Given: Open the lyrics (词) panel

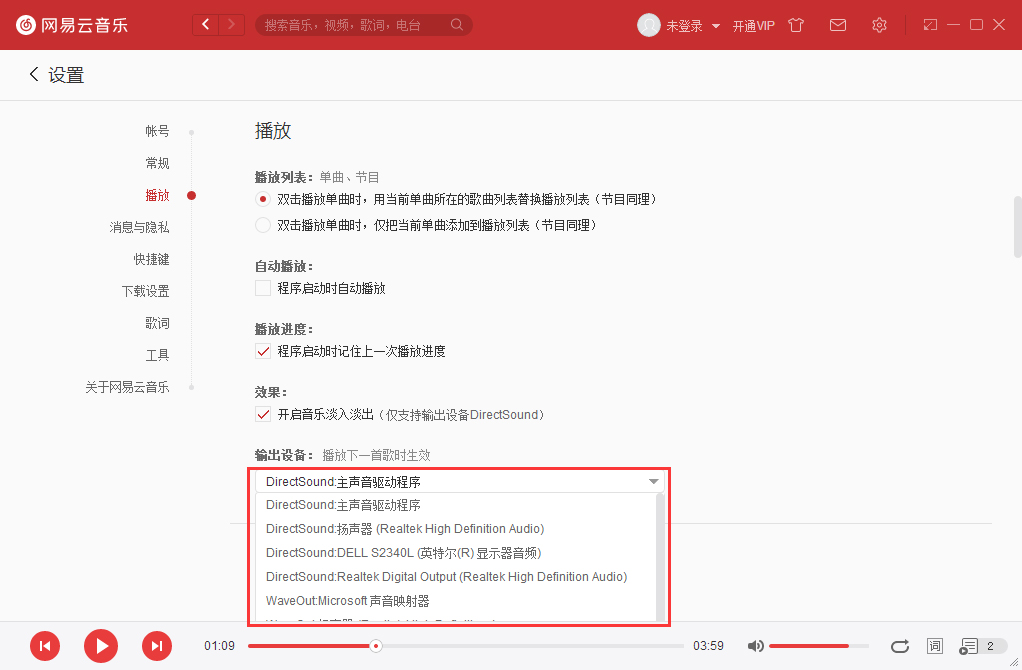Looking at the screenshot, I should [934, 646].
